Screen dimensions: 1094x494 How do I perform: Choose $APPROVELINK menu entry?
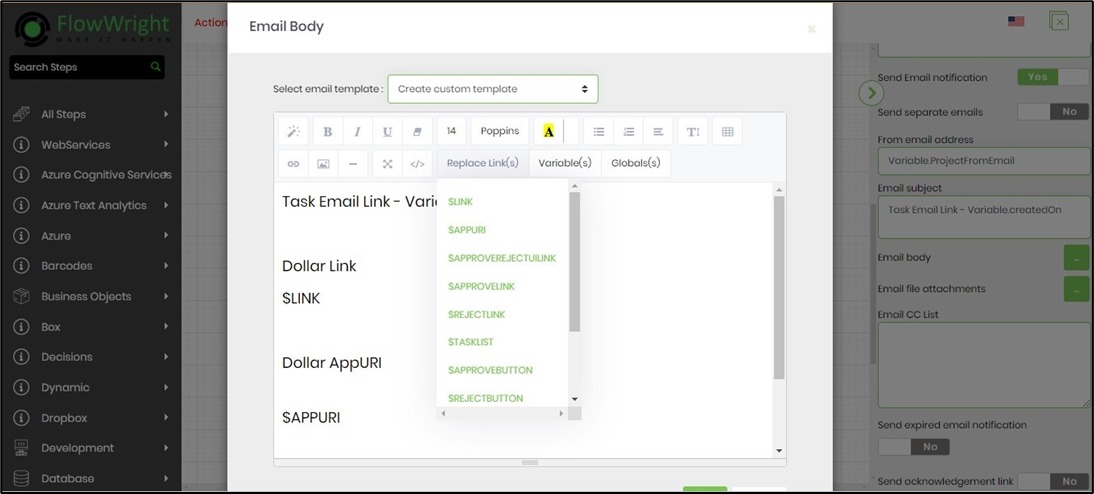[481, 286]
